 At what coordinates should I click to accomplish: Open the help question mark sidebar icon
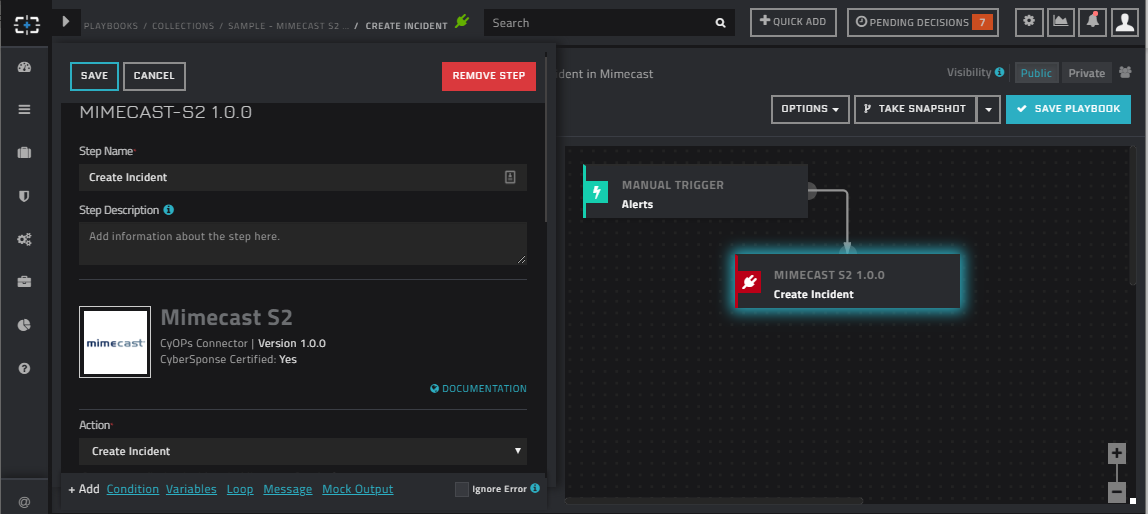point(25,368)
